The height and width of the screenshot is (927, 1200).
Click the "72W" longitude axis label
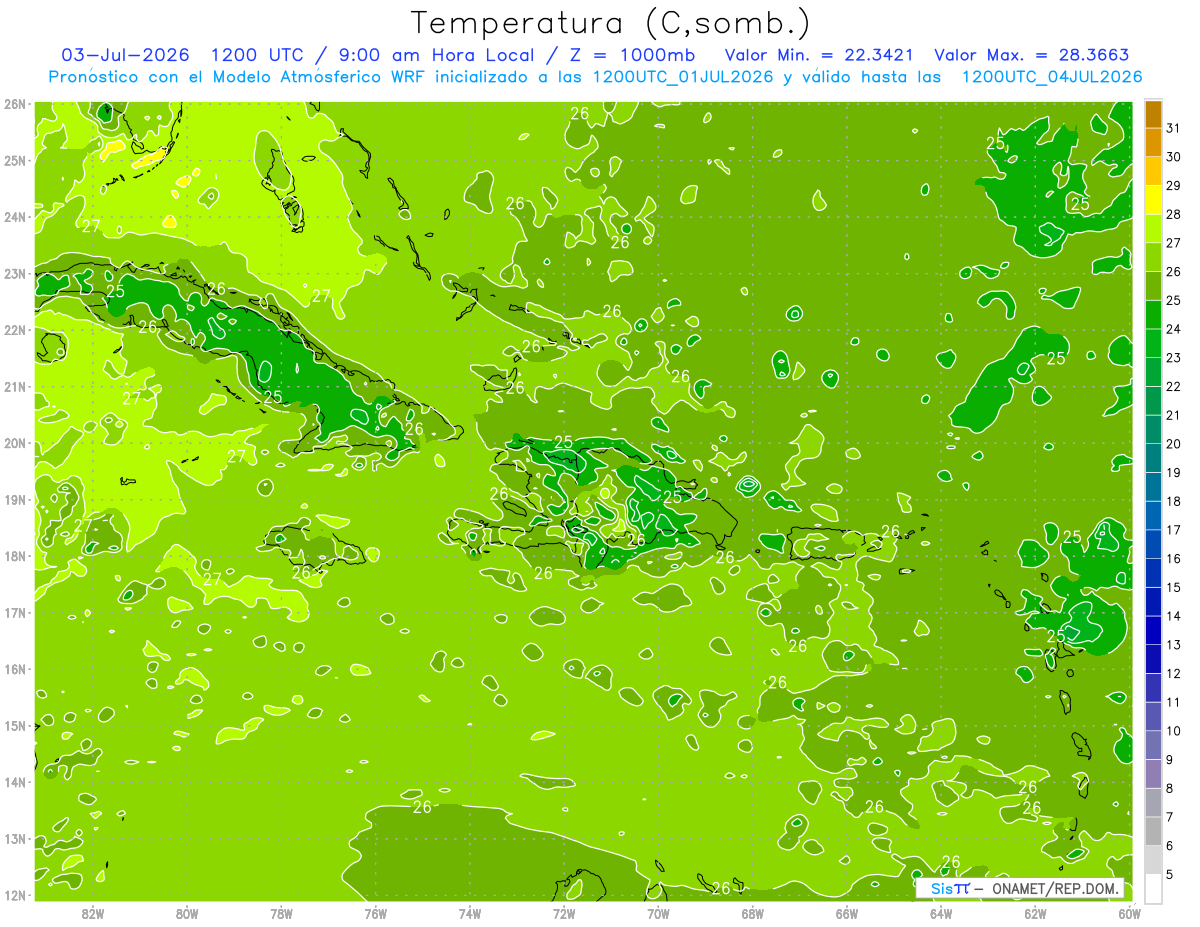(x=564, y=913)
